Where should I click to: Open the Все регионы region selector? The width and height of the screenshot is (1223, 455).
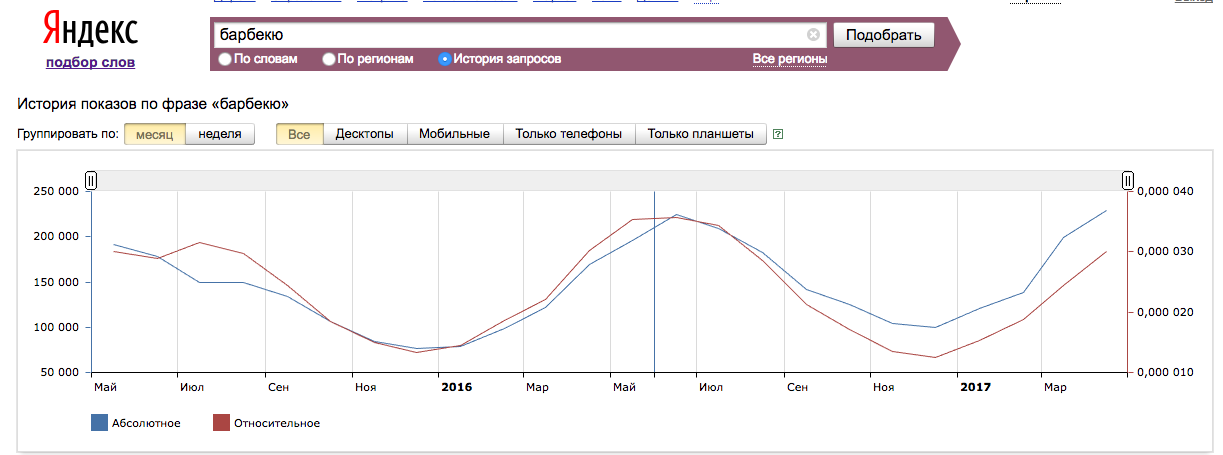(789, 59)
